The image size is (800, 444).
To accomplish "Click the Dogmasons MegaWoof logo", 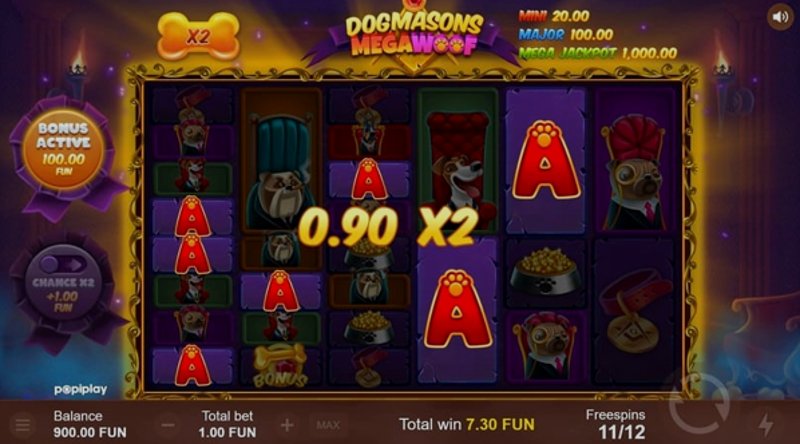I will tap(414, 34).
